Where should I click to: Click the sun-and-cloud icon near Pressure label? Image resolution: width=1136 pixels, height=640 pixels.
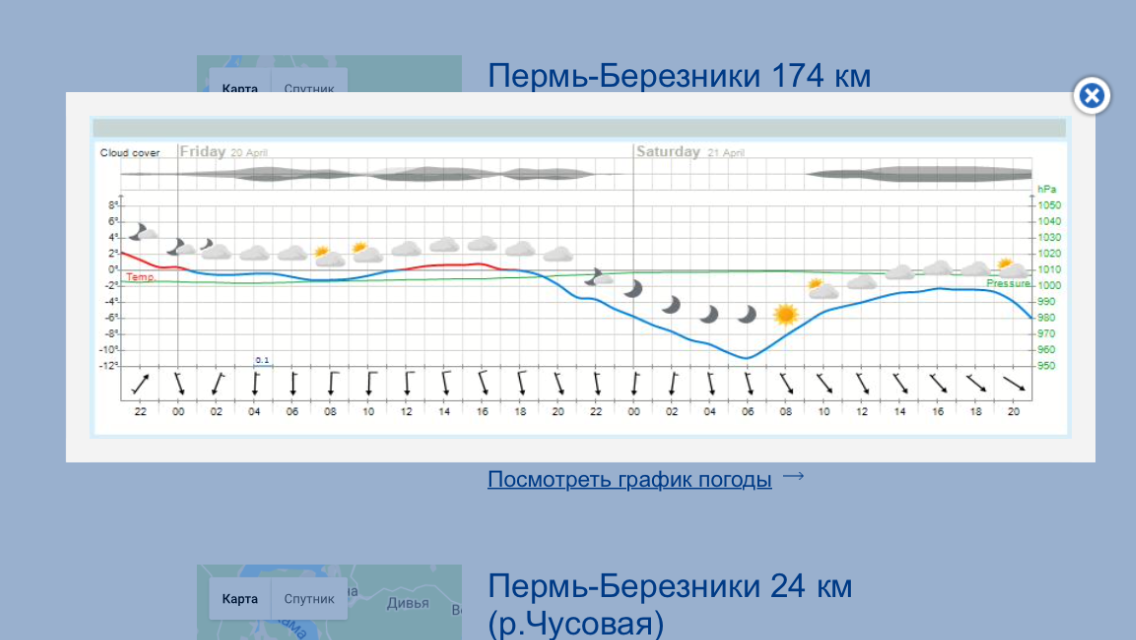point(1010,267)
